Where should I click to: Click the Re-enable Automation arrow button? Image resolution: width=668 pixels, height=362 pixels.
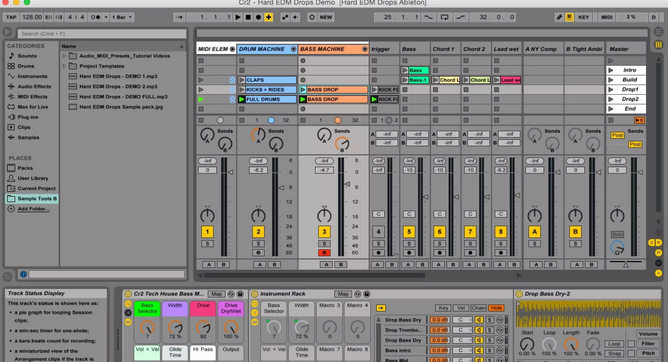tap(295, 17)
